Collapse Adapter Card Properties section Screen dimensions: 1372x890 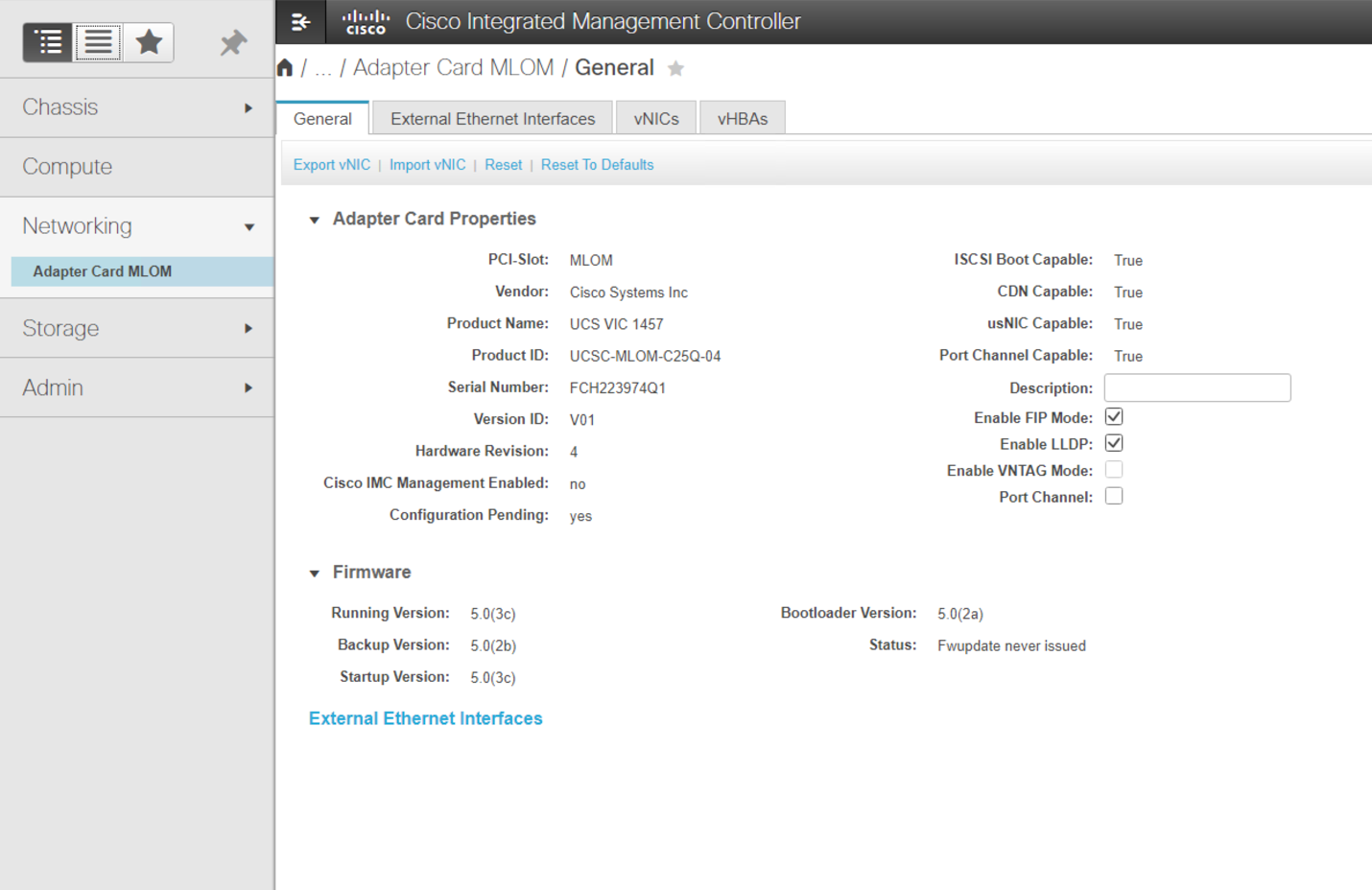pyautogui.click(x=314, y=220)
